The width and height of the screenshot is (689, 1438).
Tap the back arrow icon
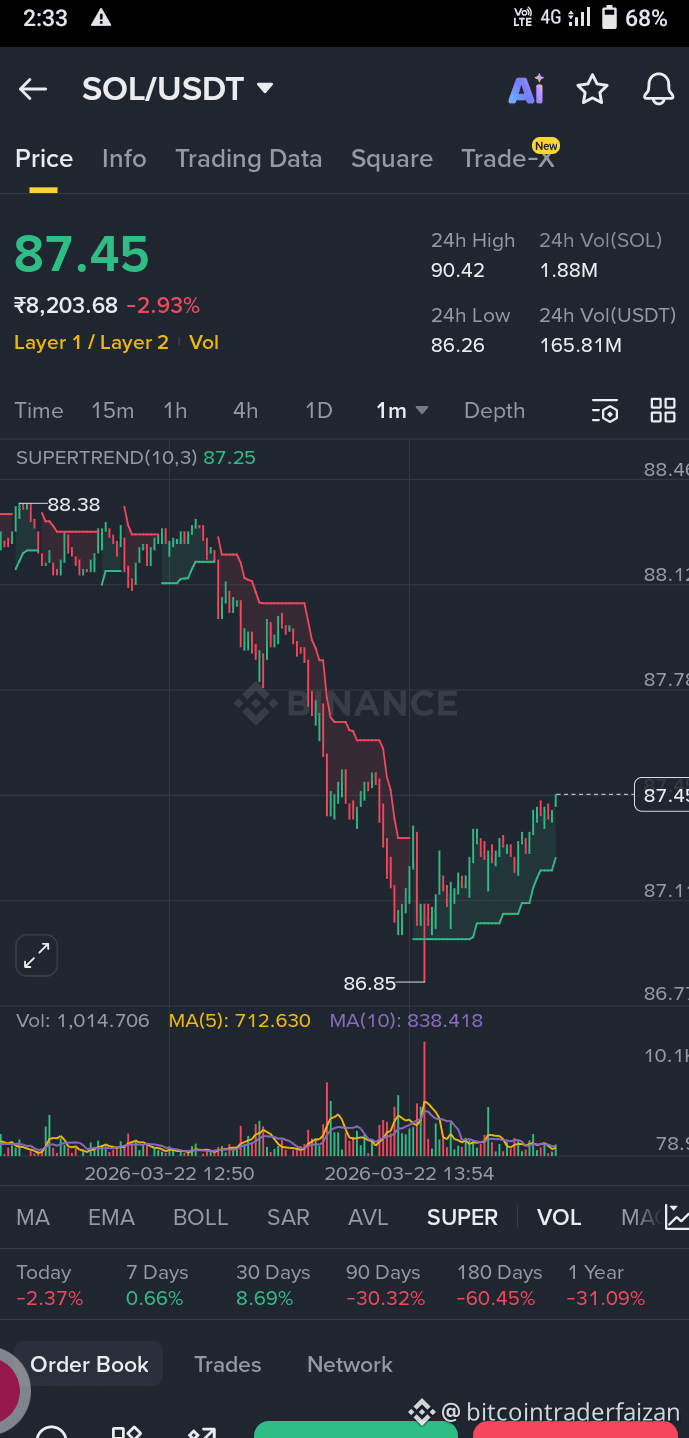click(33, 89)
